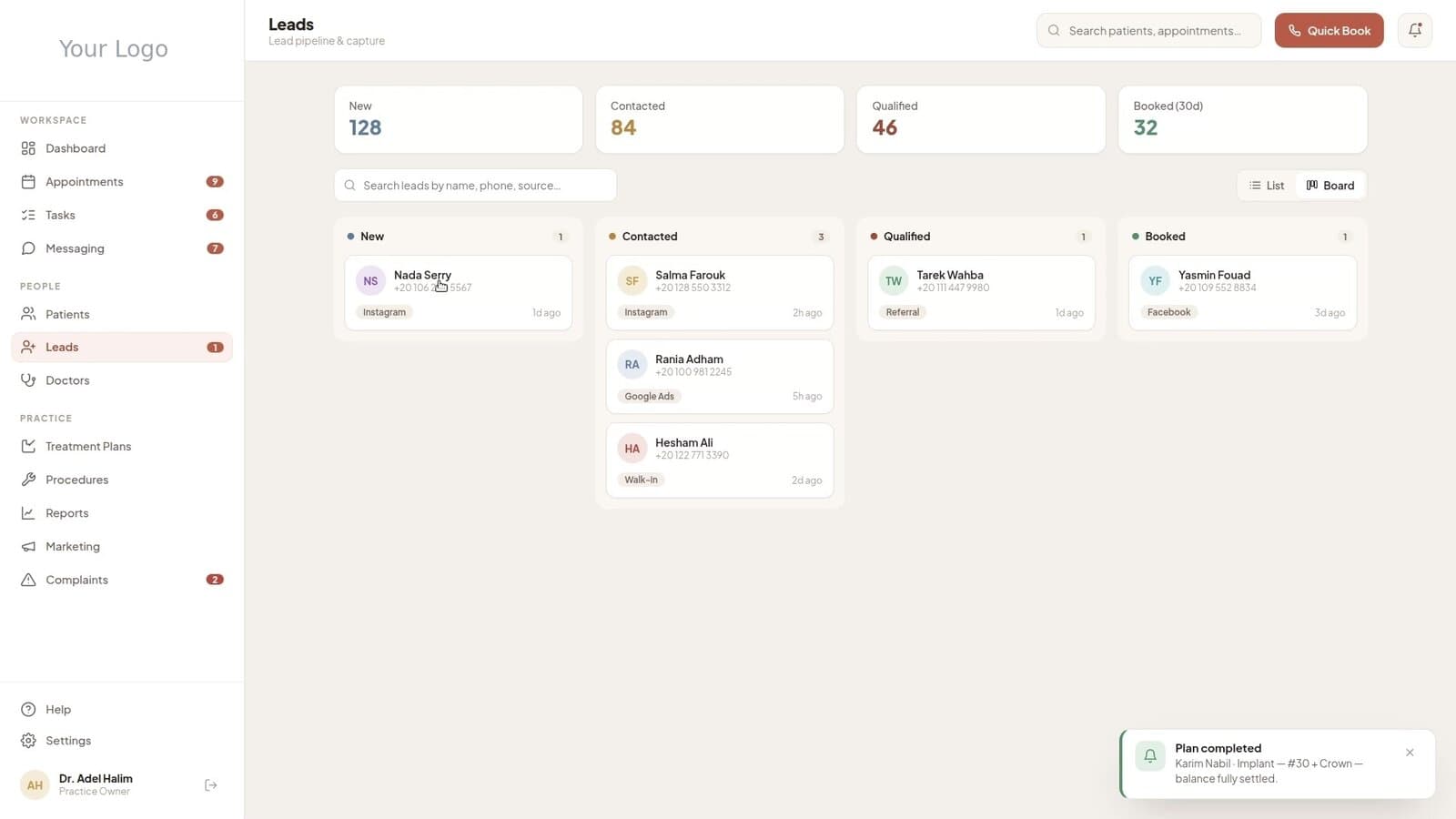Image resolution: width=1456 pixels, height=819 pixels.
Task: Click the Procedures wrench icon
Action: (x=28, y=480)
